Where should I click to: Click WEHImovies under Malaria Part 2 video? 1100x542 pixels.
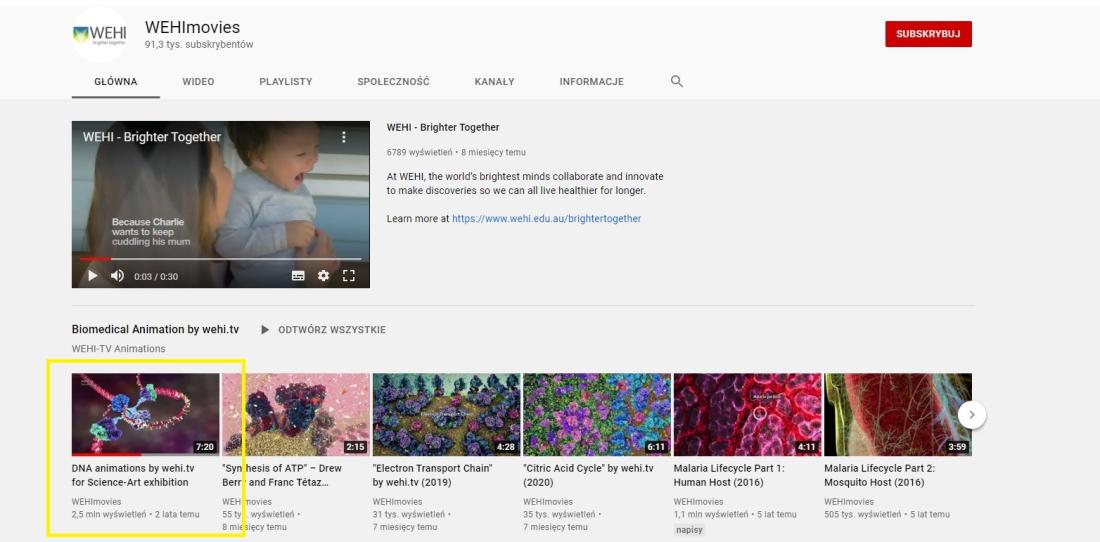849,502
